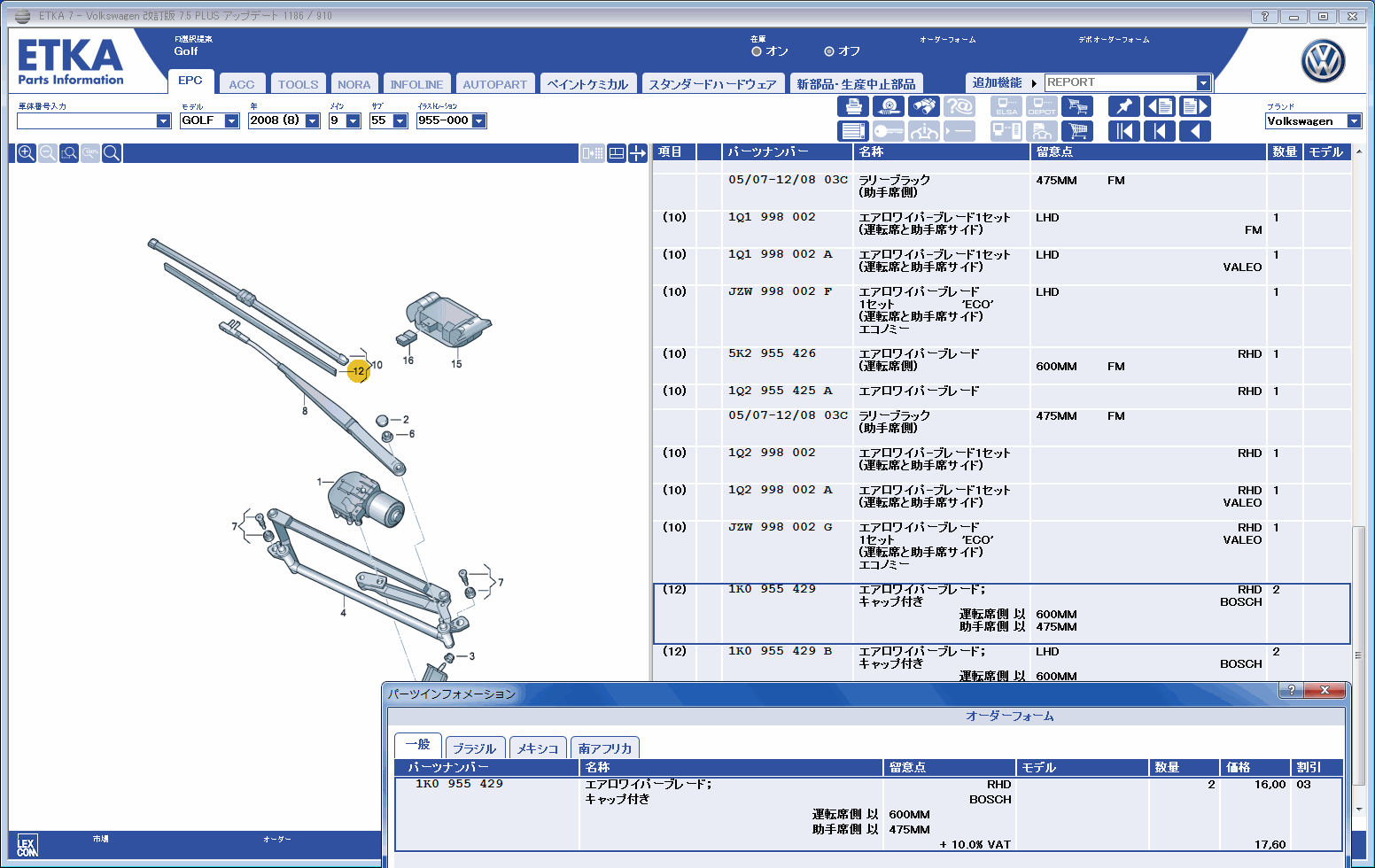
Task: Click the question mark email icon
Action: click(x=959, y=106)
